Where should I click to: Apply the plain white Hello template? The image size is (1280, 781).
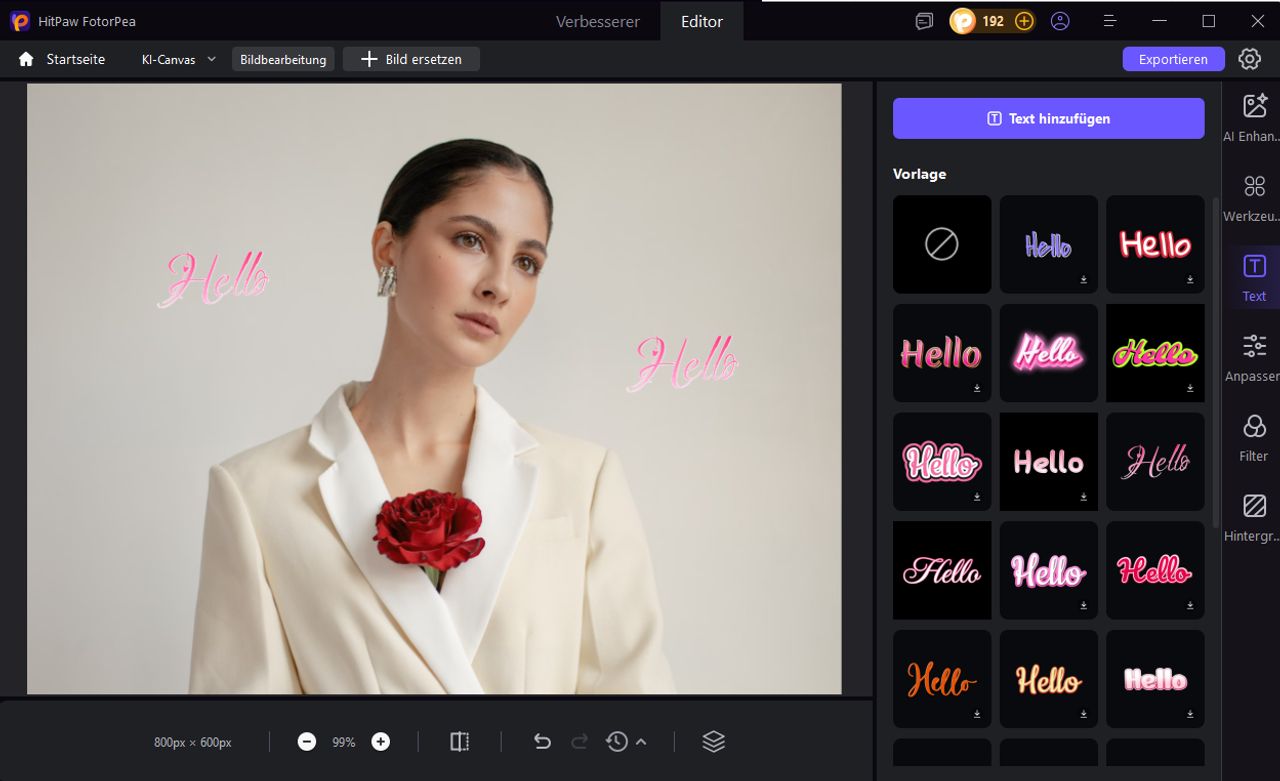coord(1049,462)
